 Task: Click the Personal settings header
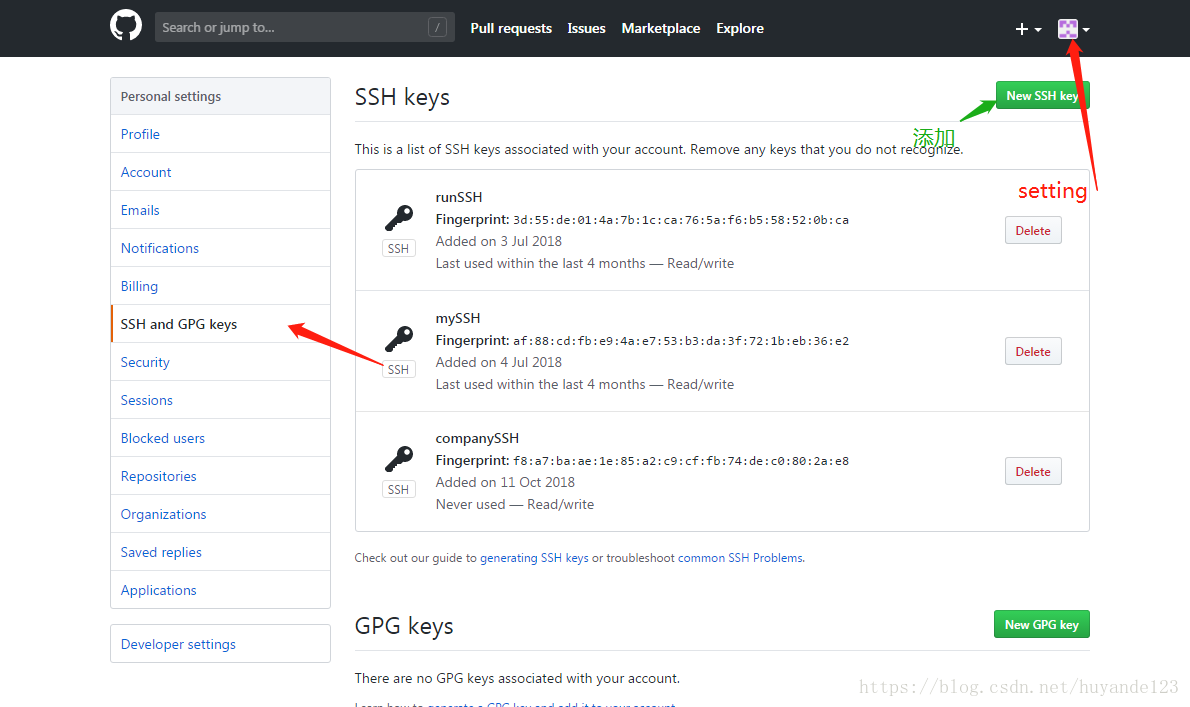click(x=220, y=96)
